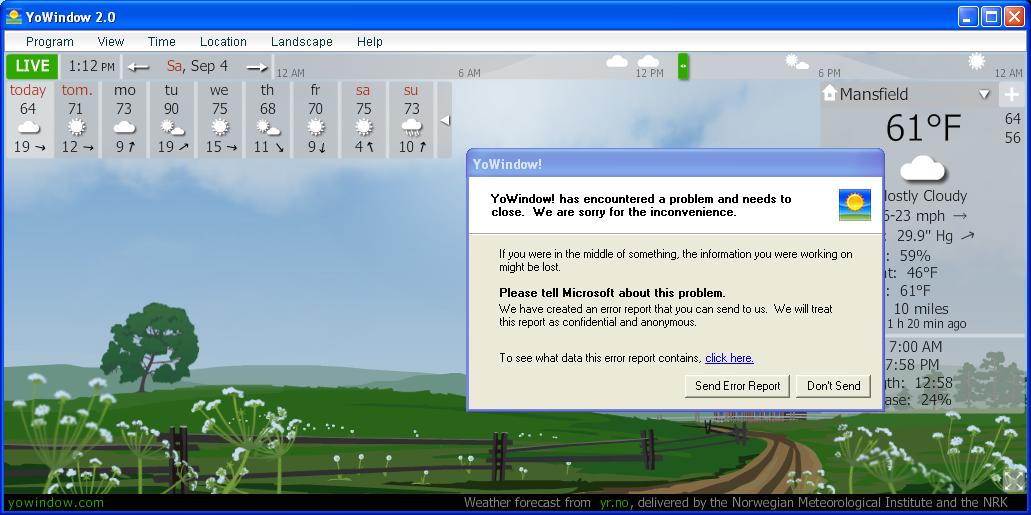The image size is (1031, 515).
Task: Toggle fullscreen with the bottom-right arrows icon
Action: pyautogui.click(x=1013, y=481)
